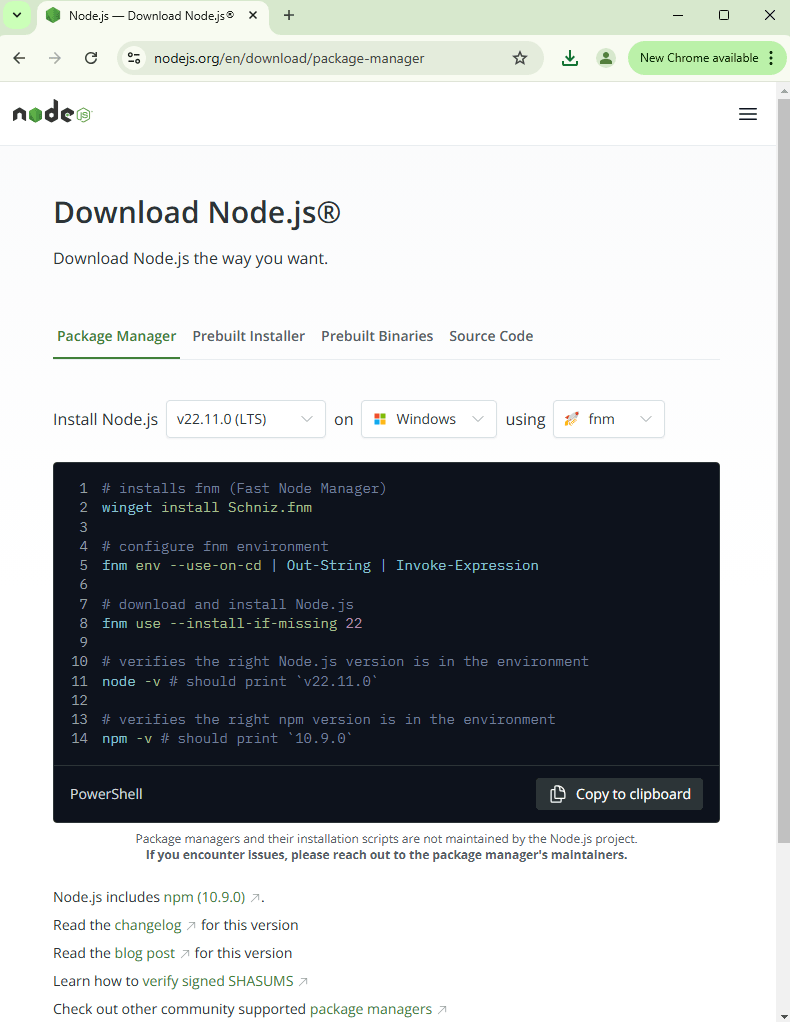The width and height of the screenshot is (790, 1022).
Task: Click external-link arrow after npm (10.9.0)
Action: 256,898
